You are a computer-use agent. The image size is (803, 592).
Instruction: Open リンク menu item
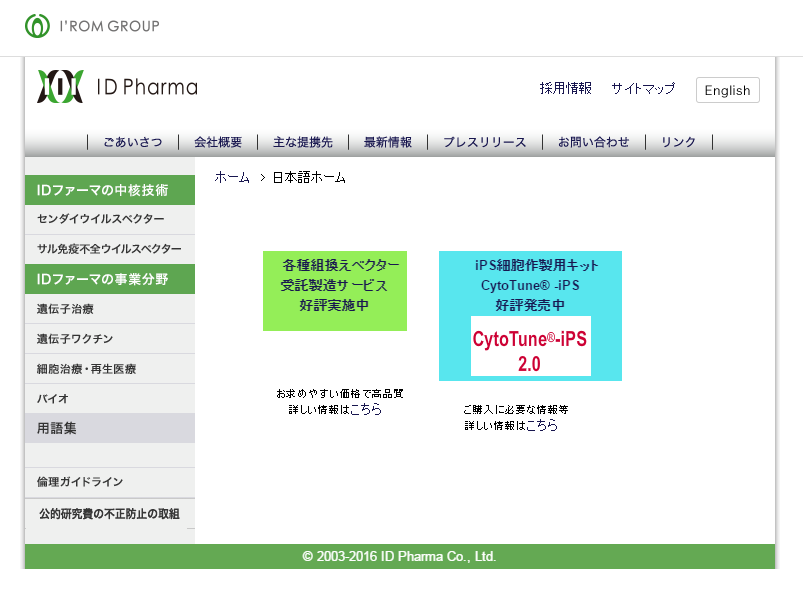tap(679, 142)
